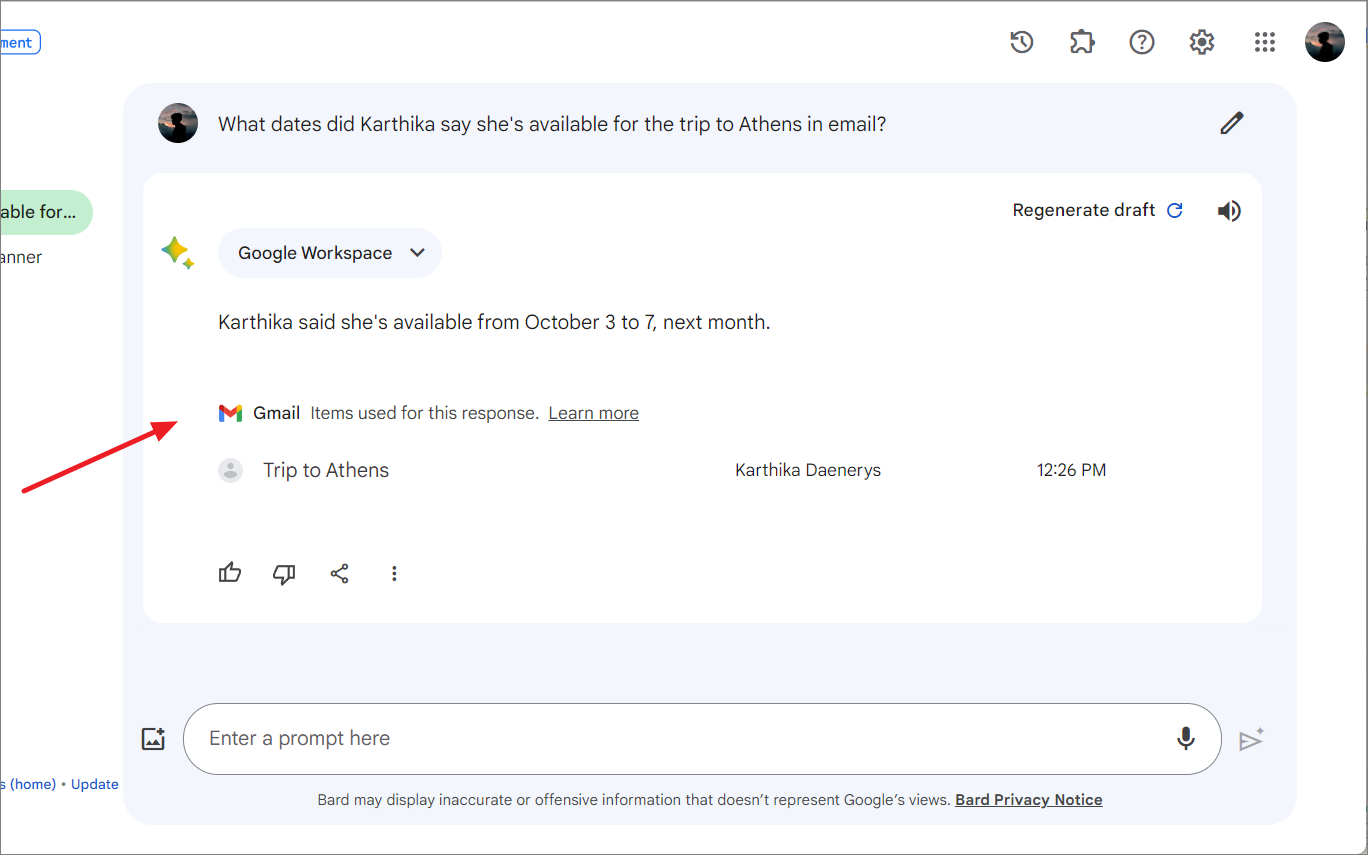1368x855 pixels.
Task: Focus the Enter a prompt here field
Action: coord(702,739)
